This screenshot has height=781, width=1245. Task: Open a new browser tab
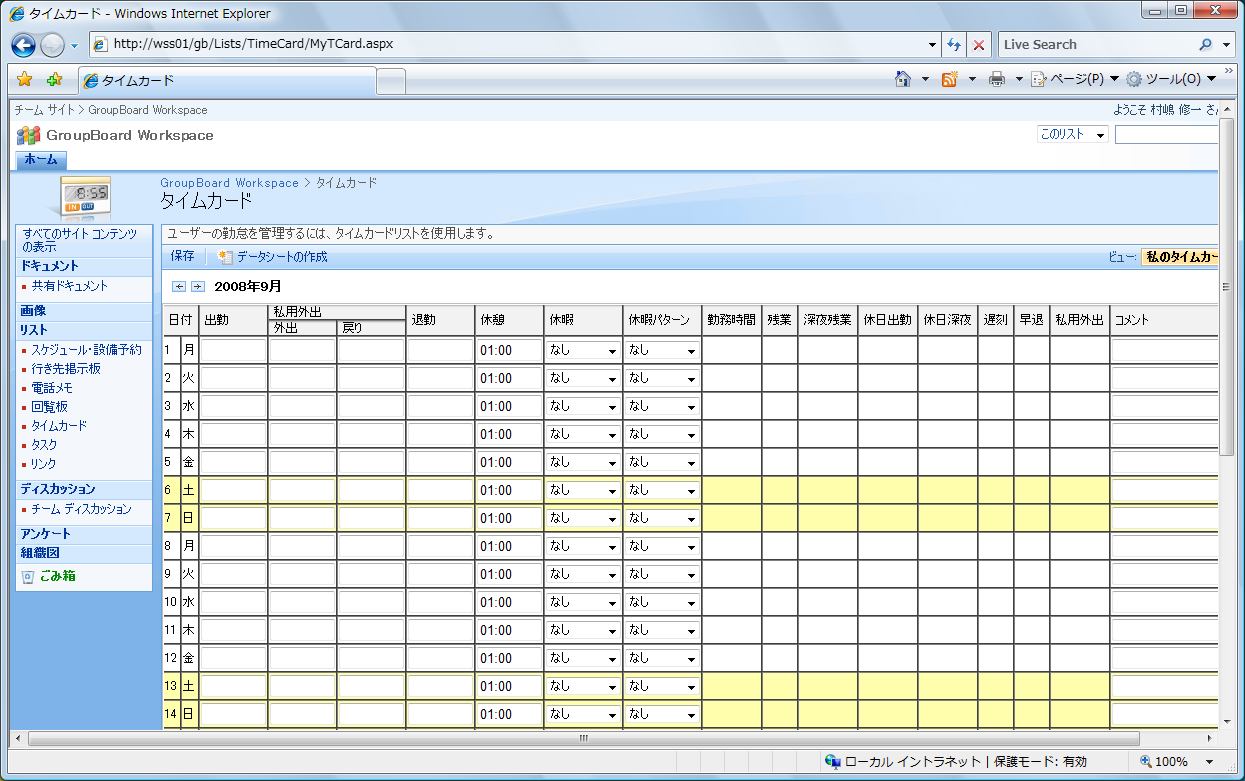[391, 81]
